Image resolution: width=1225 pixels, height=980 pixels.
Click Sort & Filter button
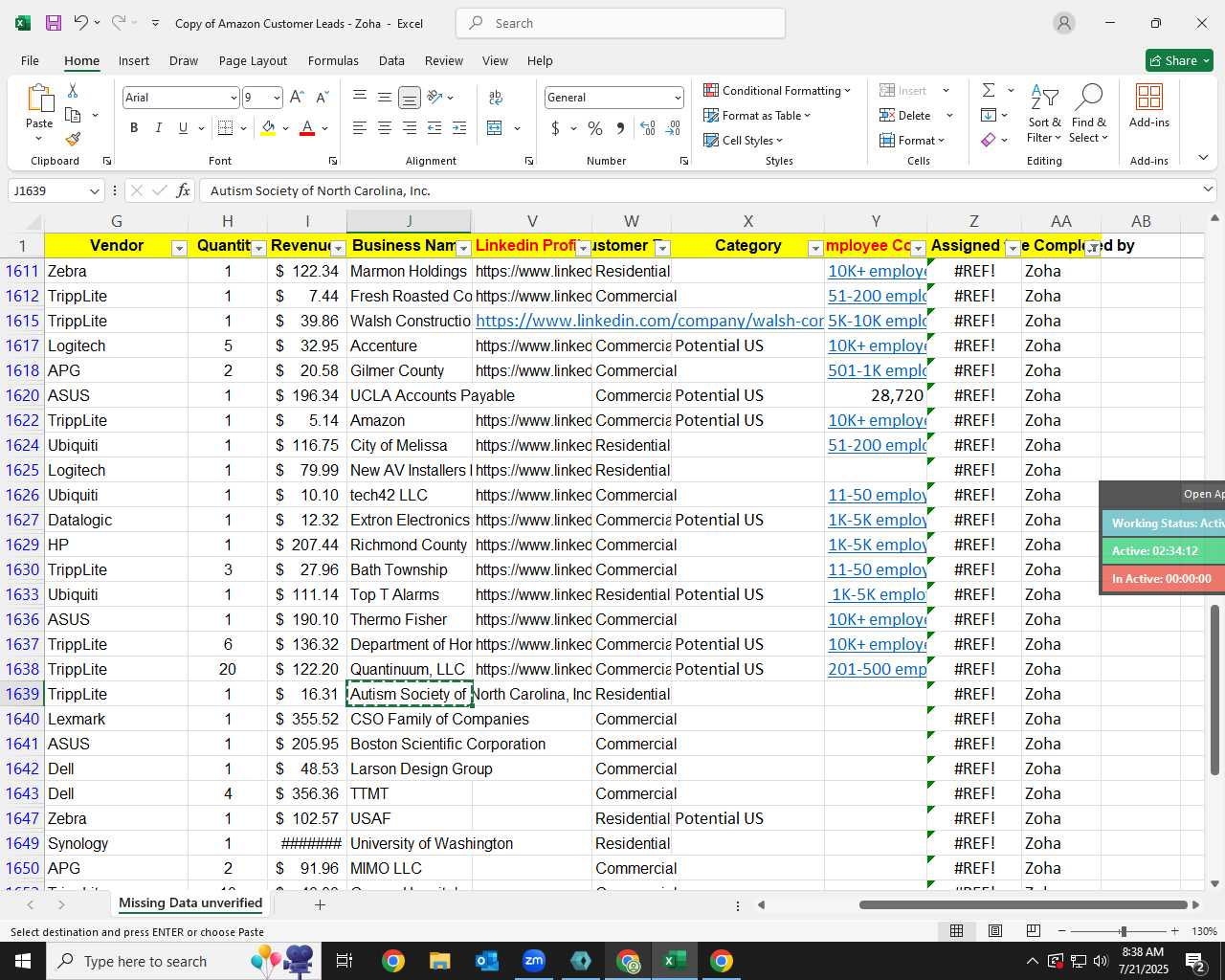click(1044, 114)
